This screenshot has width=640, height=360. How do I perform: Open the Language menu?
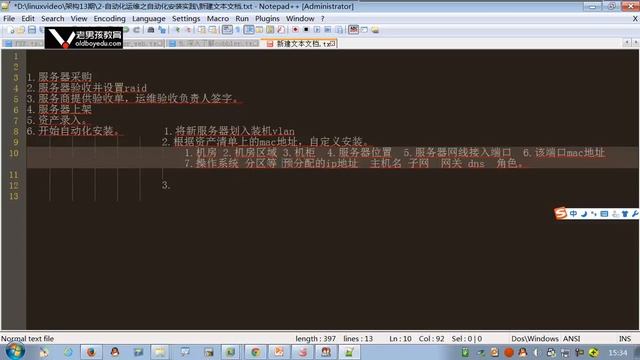pyautogui.click(x=149, y=18)
